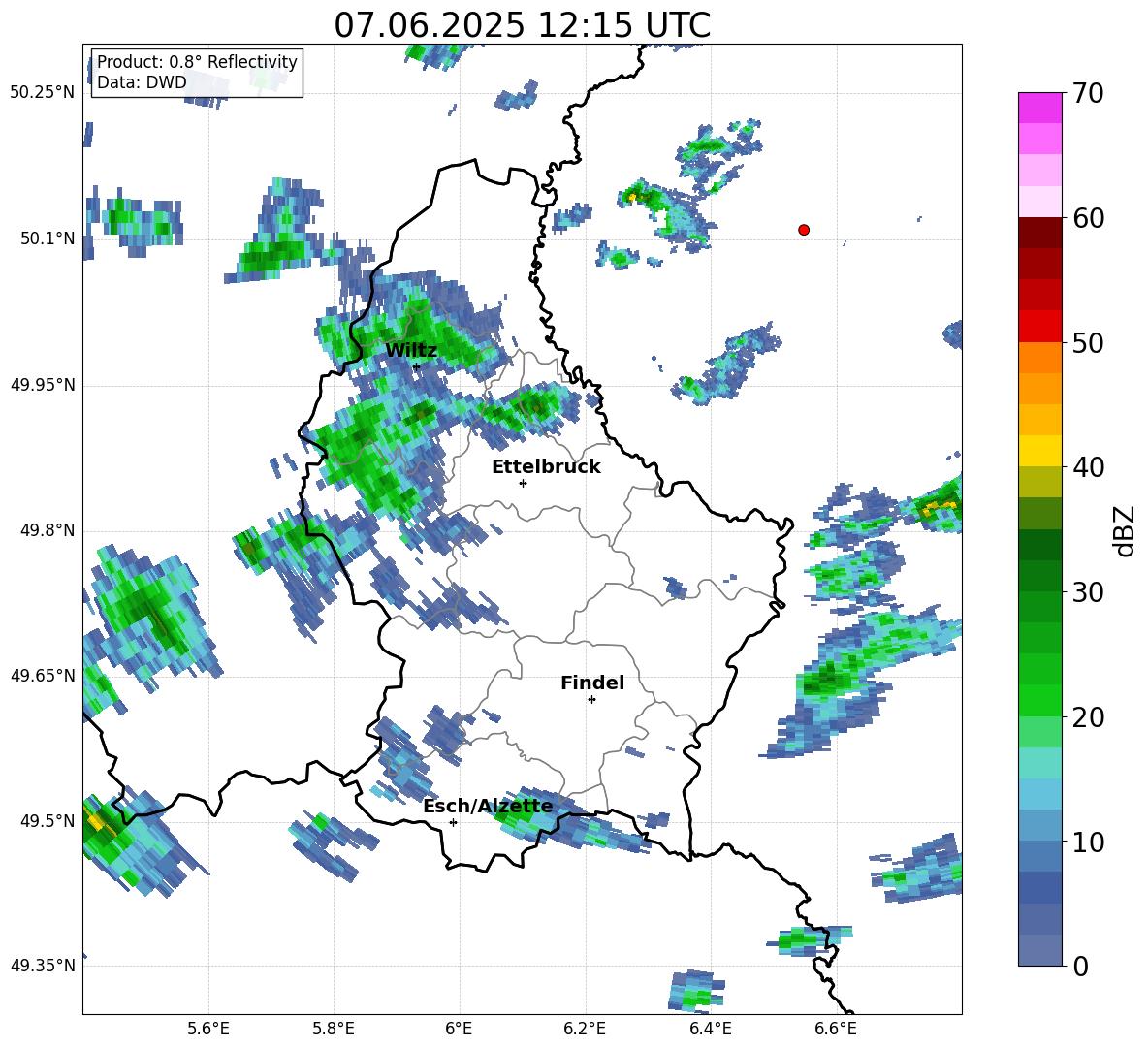Screen dimensions: 1148x1048
Task: Click the longitude label 5.6°E
Action: [x=207, y=1030]
